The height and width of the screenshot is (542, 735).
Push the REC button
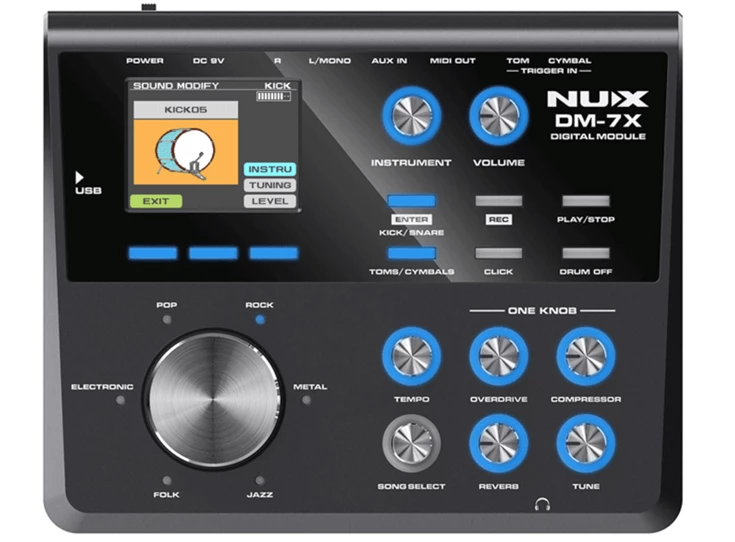coord(499,201)
